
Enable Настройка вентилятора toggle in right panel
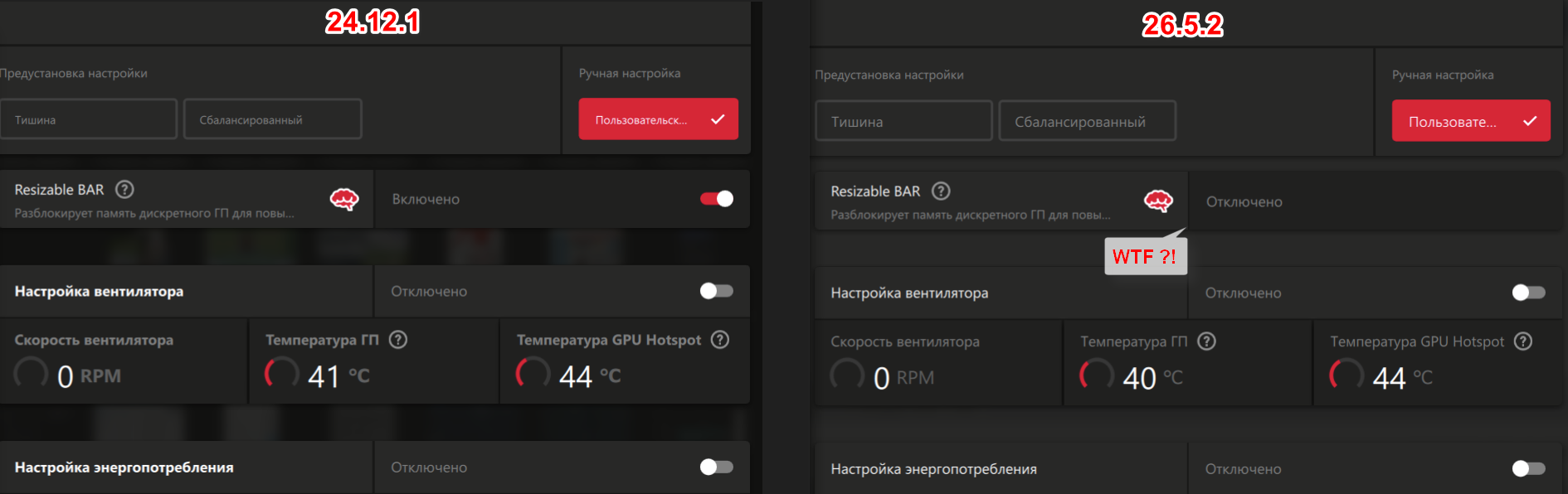(1529, 293)
